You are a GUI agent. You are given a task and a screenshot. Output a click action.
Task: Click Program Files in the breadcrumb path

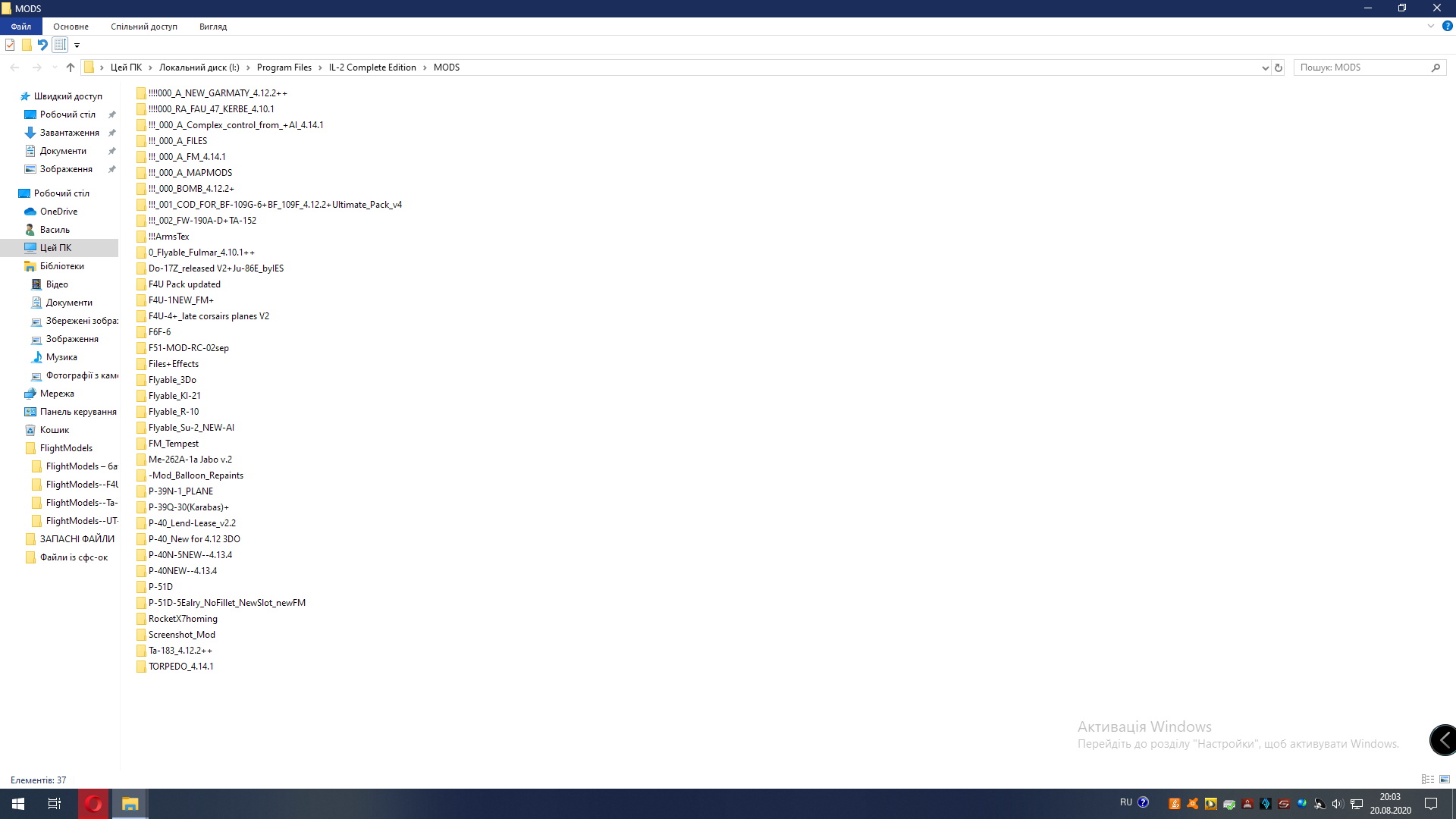284,67
